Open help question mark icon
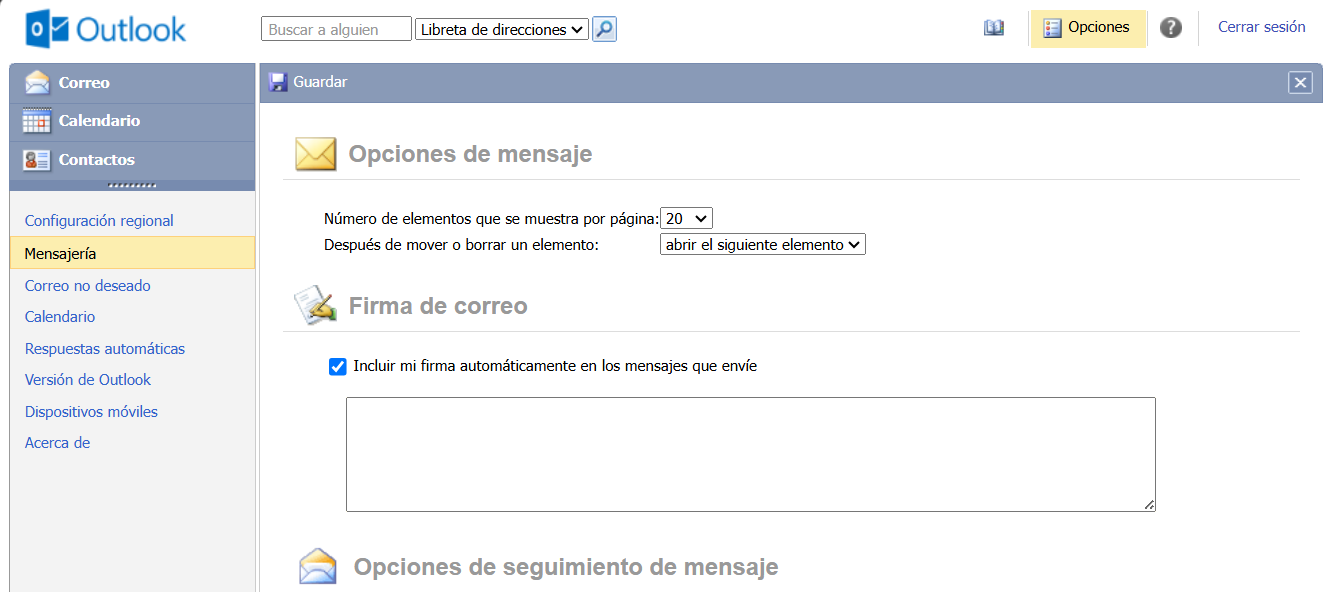1326x592 pixels. [1171, 28]
